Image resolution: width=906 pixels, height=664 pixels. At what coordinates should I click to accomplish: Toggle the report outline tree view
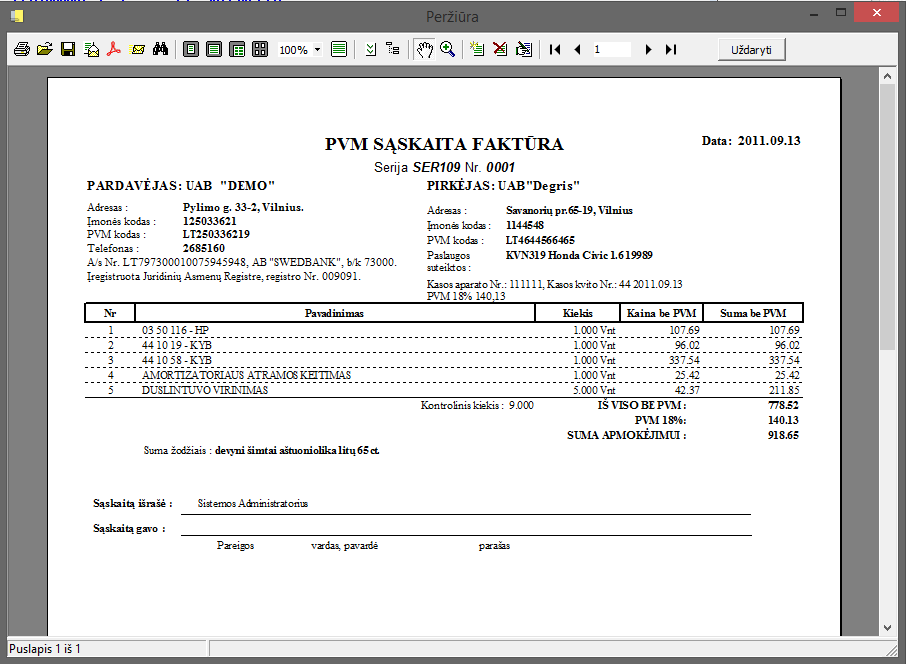click(x=393, y=49)
